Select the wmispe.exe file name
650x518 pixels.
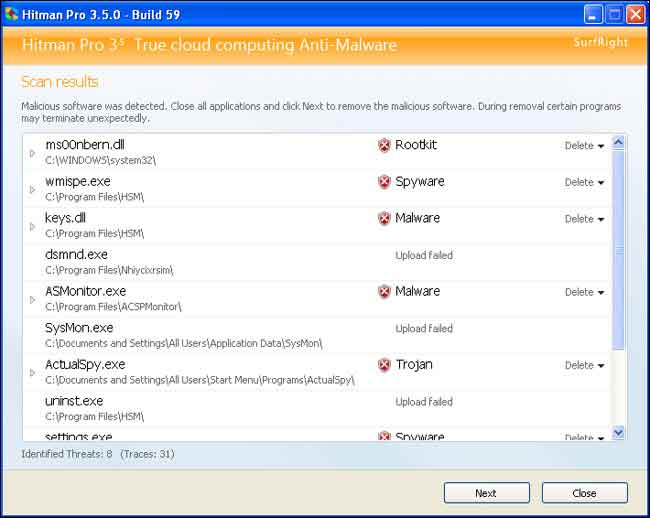[78, 182]
